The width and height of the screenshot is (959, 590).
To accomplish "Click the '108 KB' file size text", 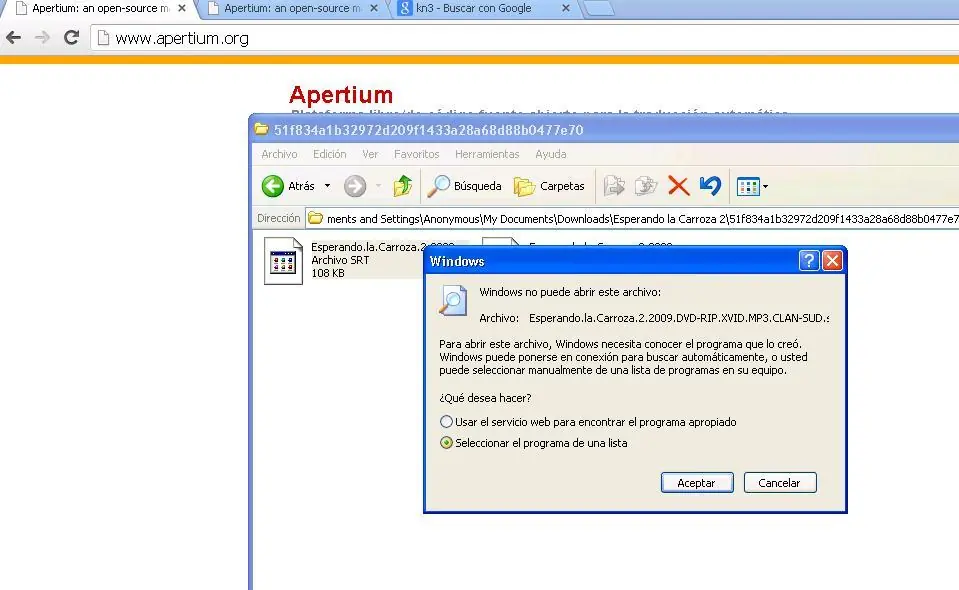I will (328, 273).
